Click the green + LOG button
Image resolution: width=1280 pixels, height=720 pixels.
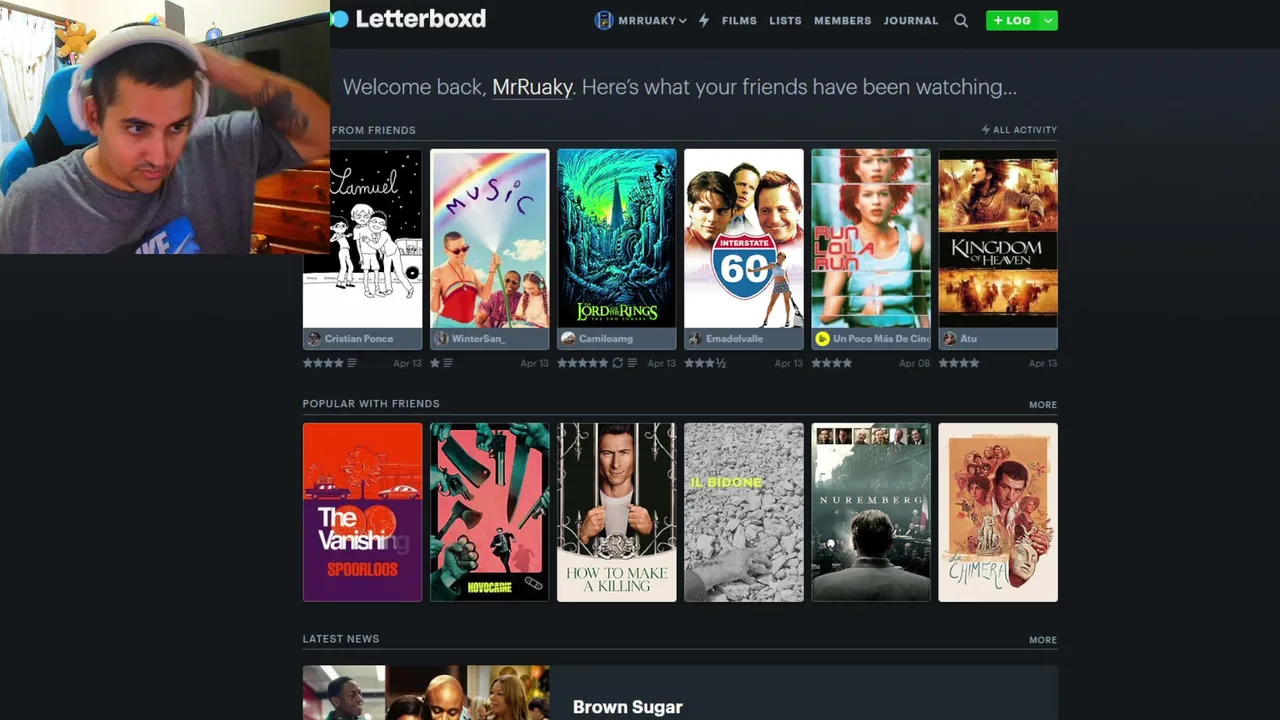coord(1012,20)
